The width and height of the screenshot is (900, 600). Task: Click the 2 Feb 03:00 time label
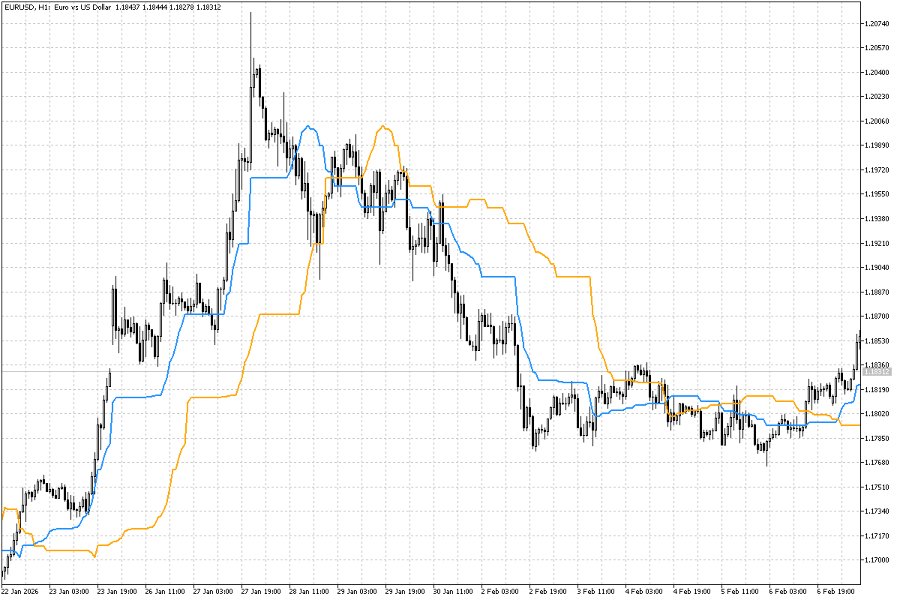(499, 591)
